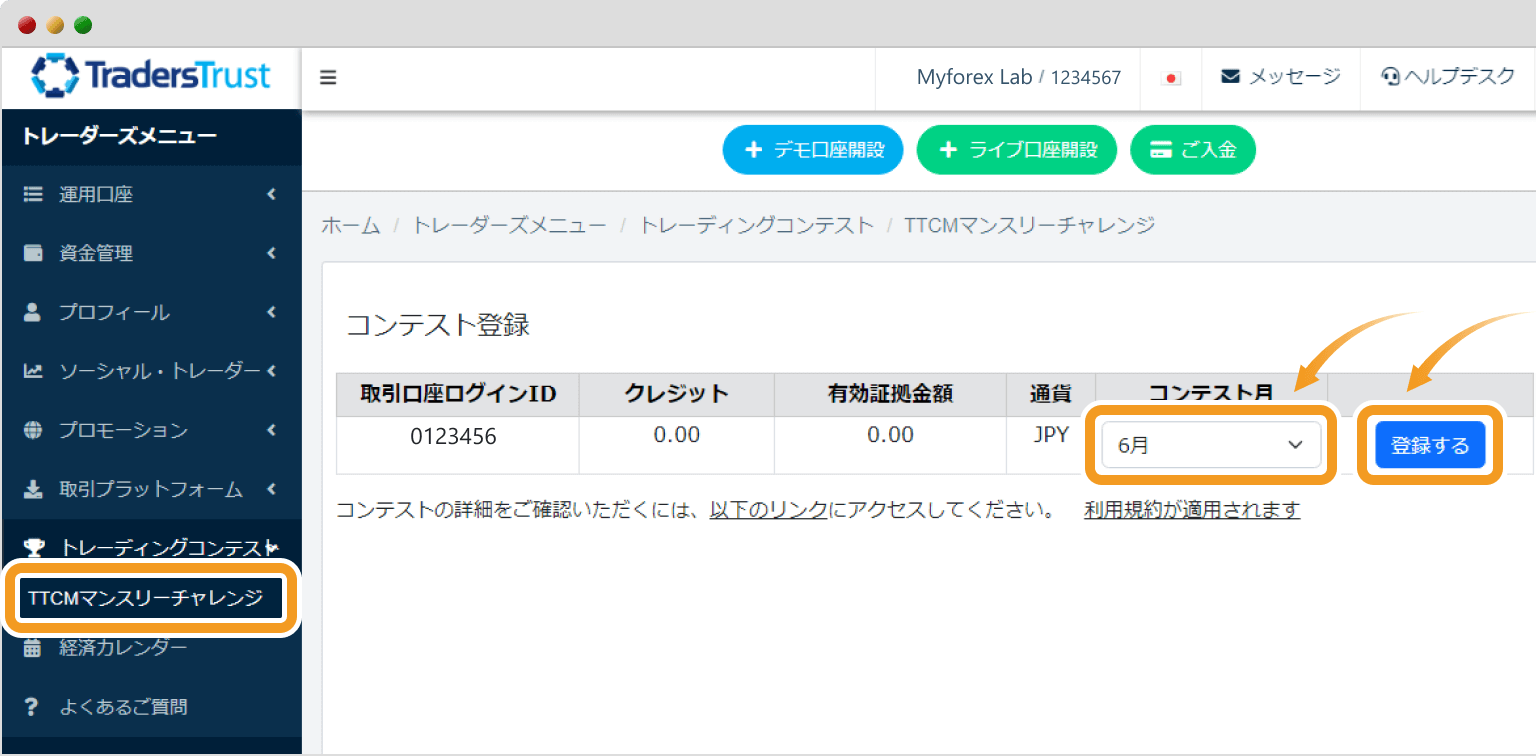Click the globe icon beside プロモーション

(x=33, y=430)
